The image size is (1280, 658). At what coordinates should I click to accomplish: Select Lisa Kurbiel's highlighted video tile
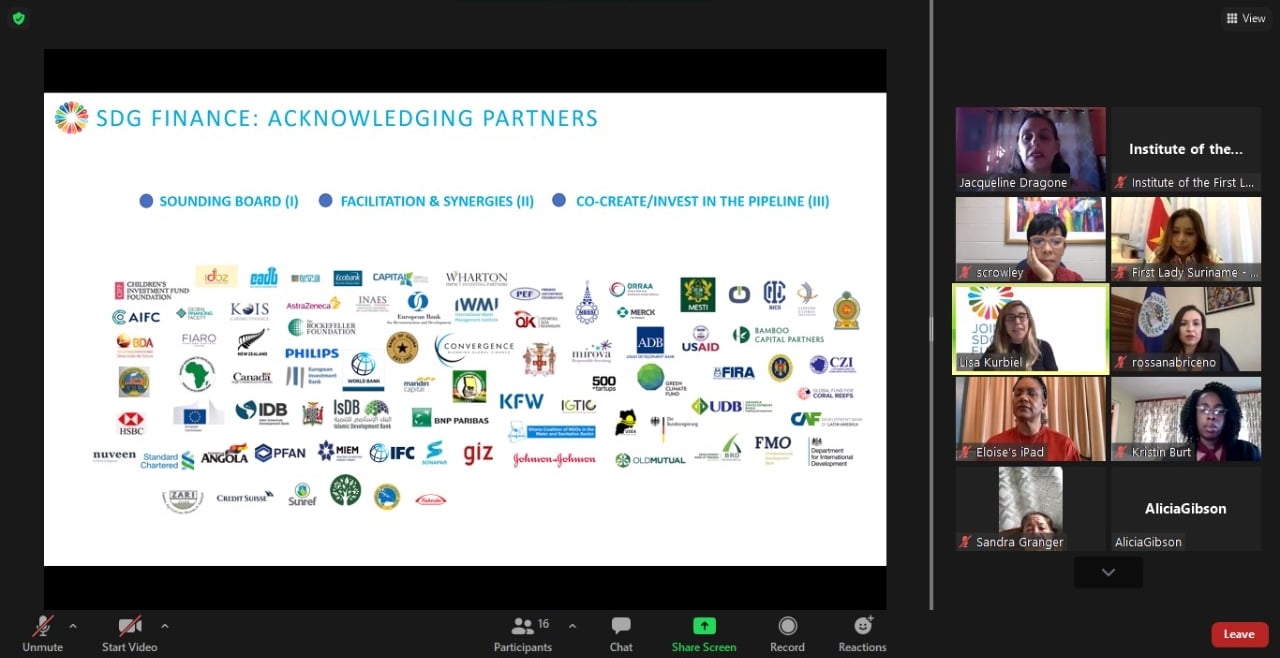pos(1031,329)
